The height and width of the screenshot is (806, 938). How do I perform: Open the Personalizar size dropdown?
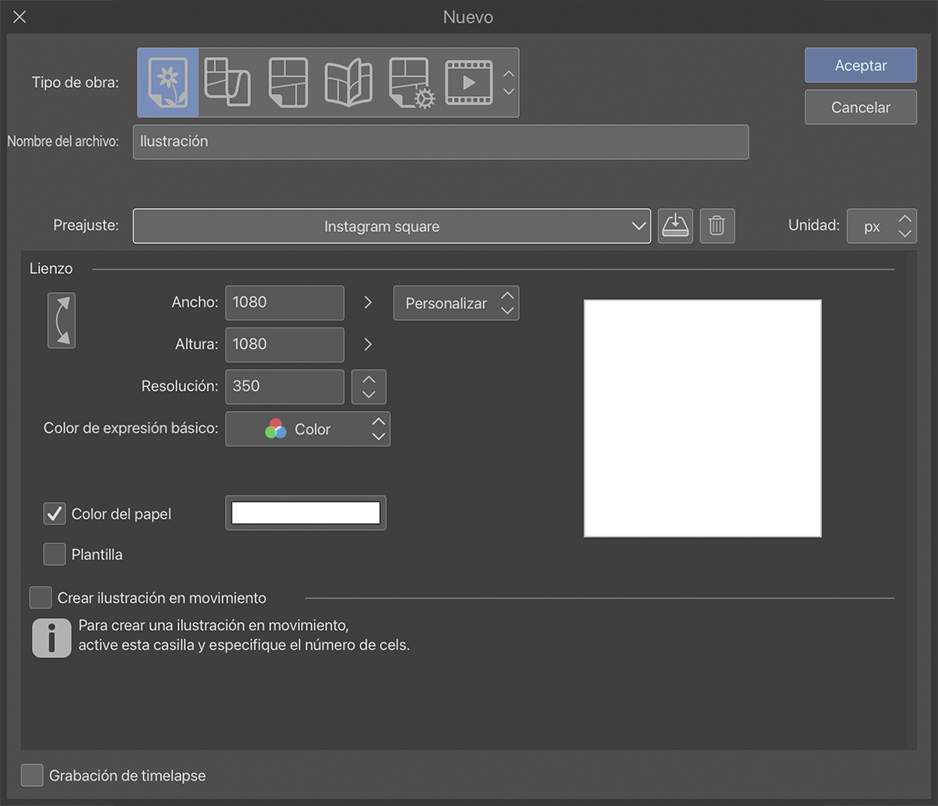point(456,303)
